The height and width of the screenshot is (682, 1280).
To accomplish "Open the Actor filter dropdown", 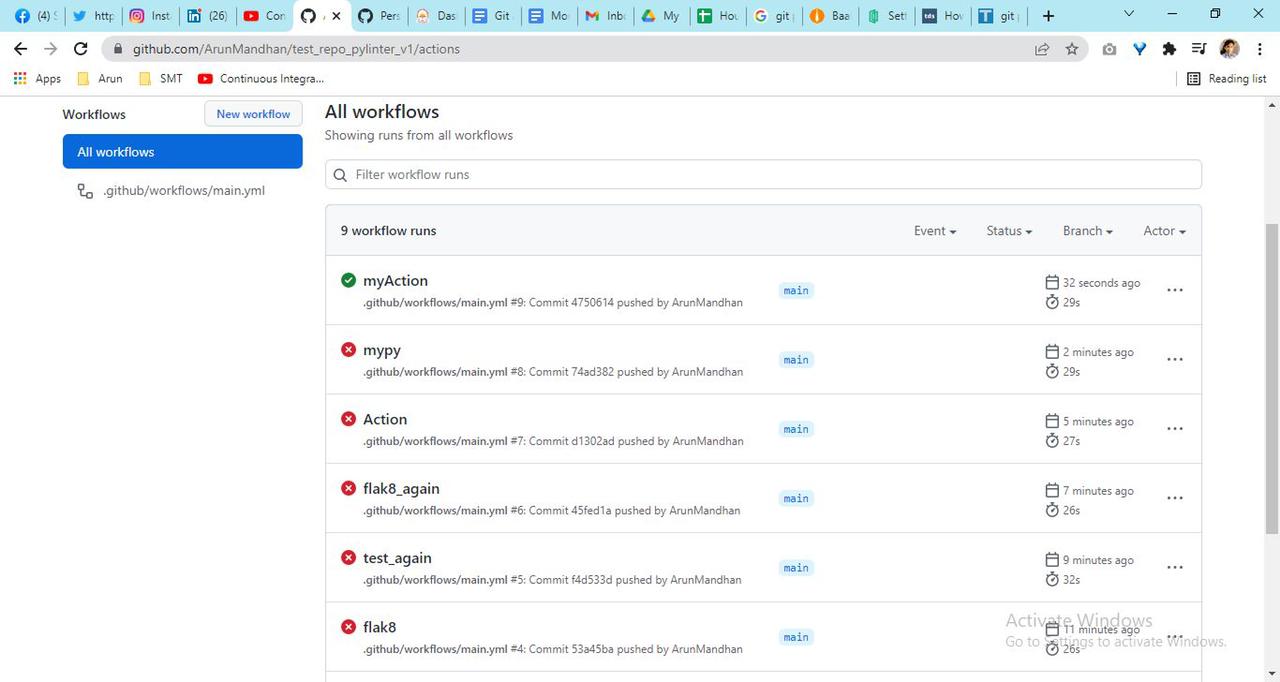I will click(1163, 231).
